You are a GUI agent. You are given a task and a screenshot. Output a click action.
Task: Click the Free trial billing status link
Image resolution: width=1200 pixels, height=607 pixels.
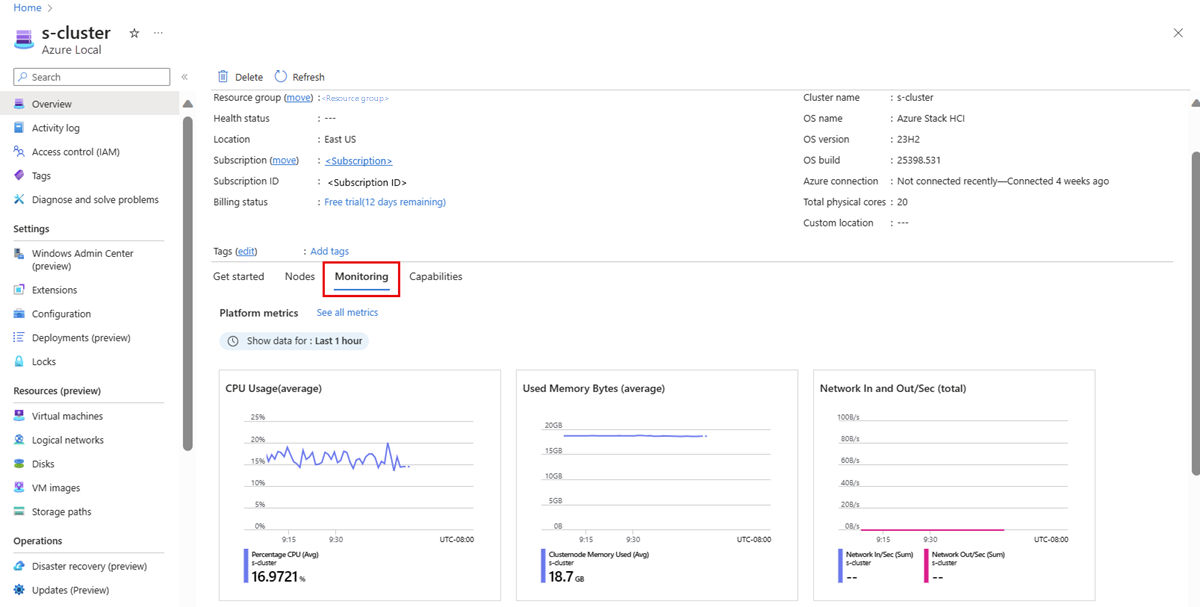(385, 202)
